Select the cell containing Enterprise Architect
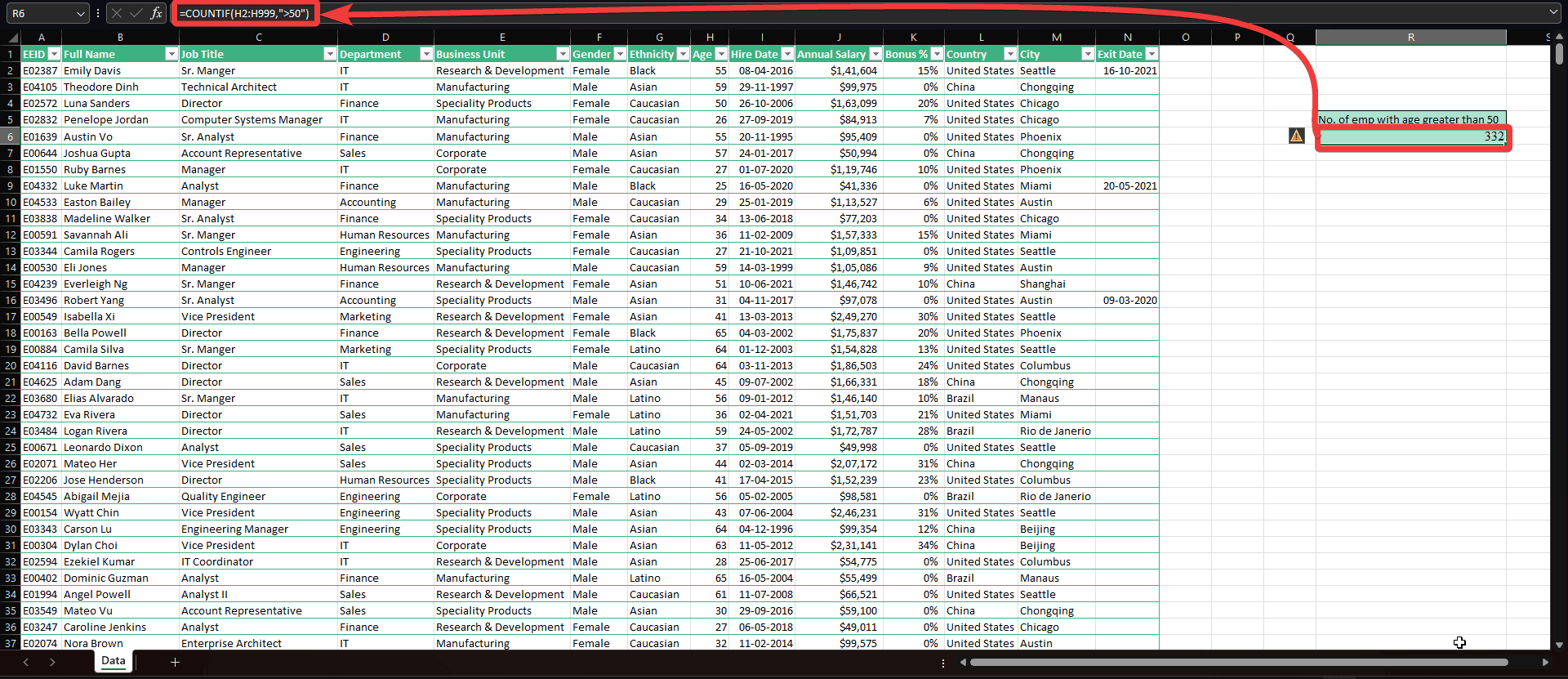 258,643
